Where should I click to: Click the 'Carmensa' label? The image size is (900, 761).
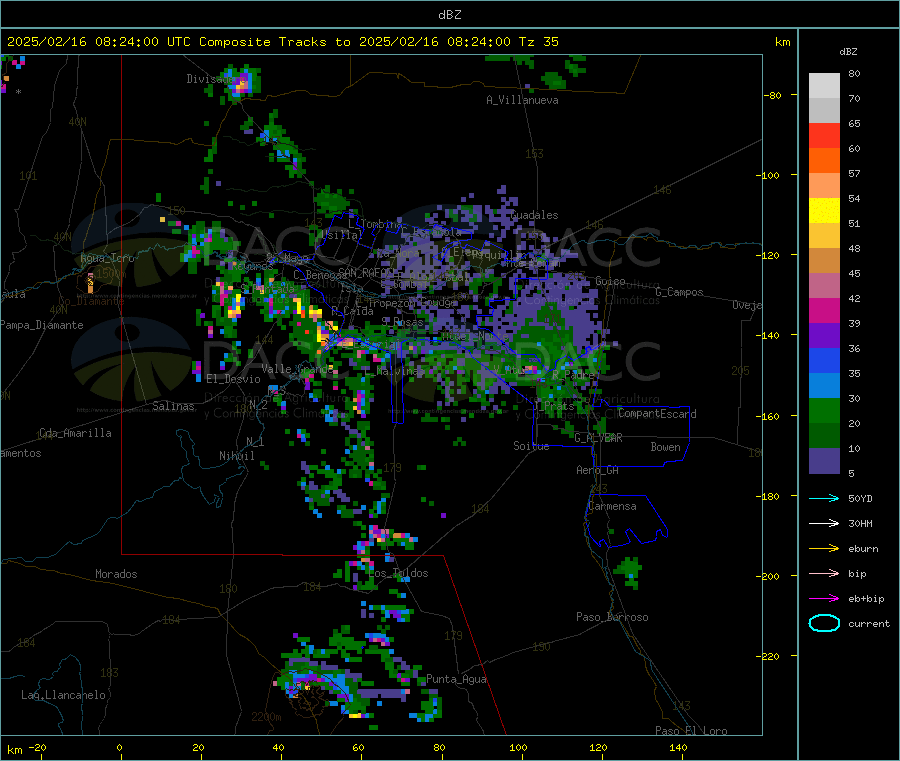pos(612,506)
